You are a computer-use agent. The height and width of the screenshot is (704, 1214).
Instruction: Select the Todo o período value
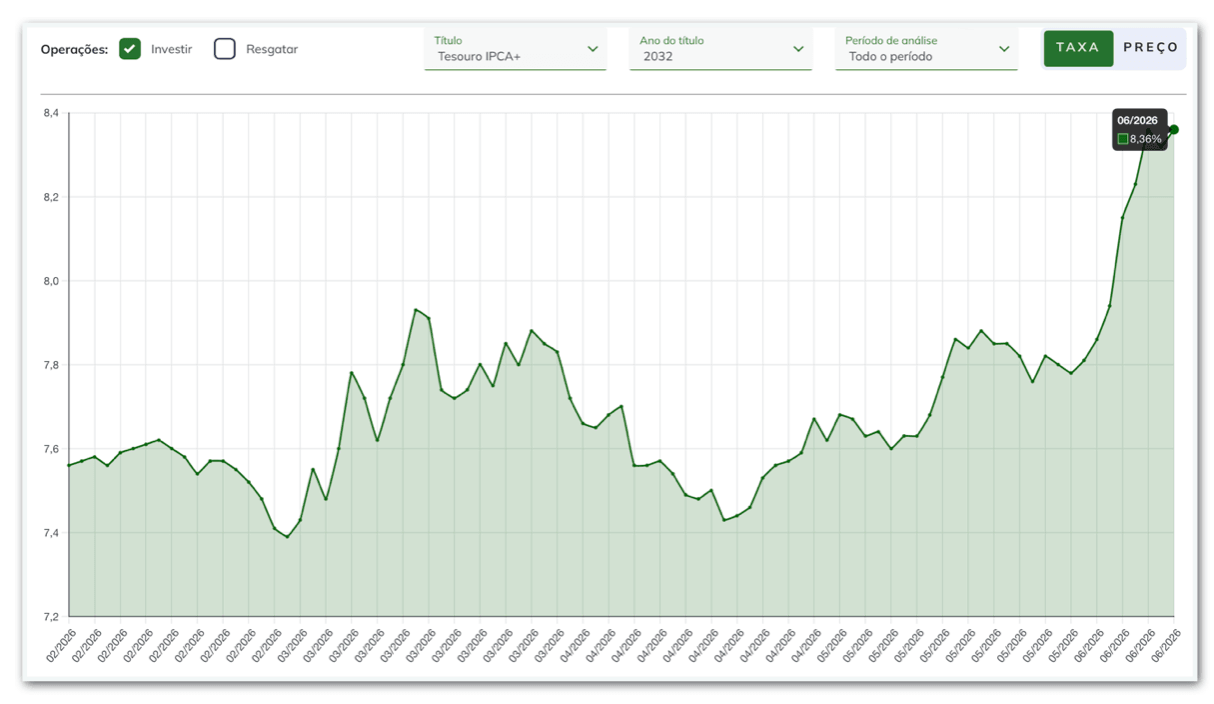pos(890,57)
